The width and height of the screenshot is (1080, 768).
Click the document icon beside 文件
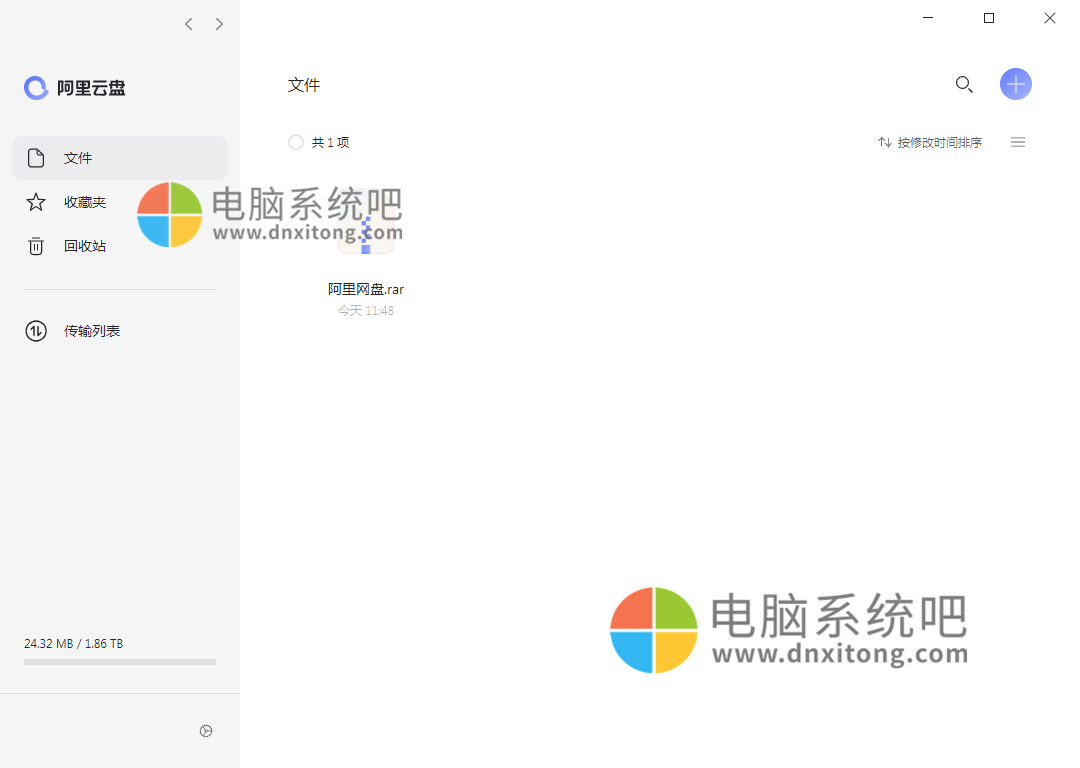[x=36, y=157]
